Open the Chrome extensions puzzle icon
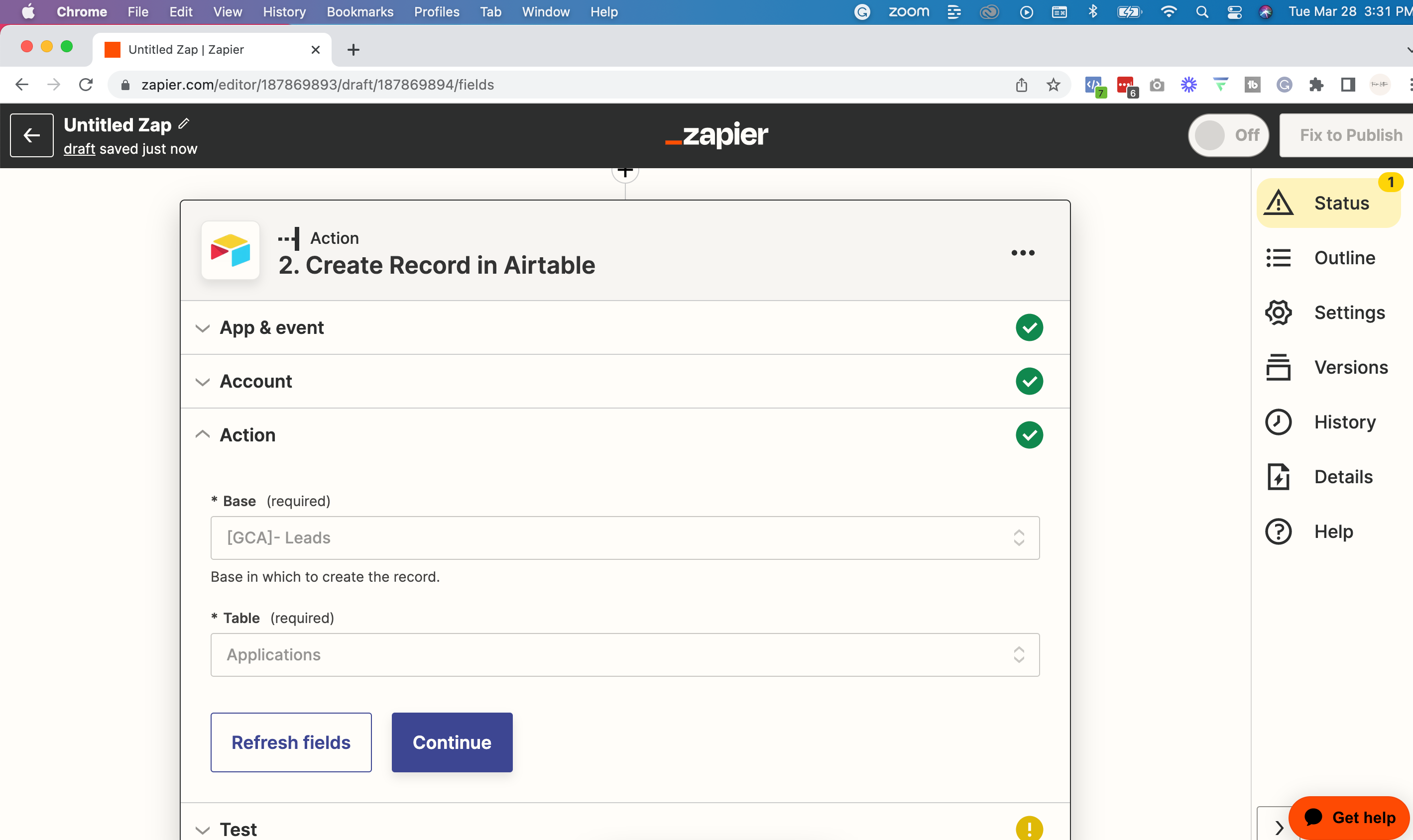1413x840 pixels. pyautogui.click(x=1316, y=85)
